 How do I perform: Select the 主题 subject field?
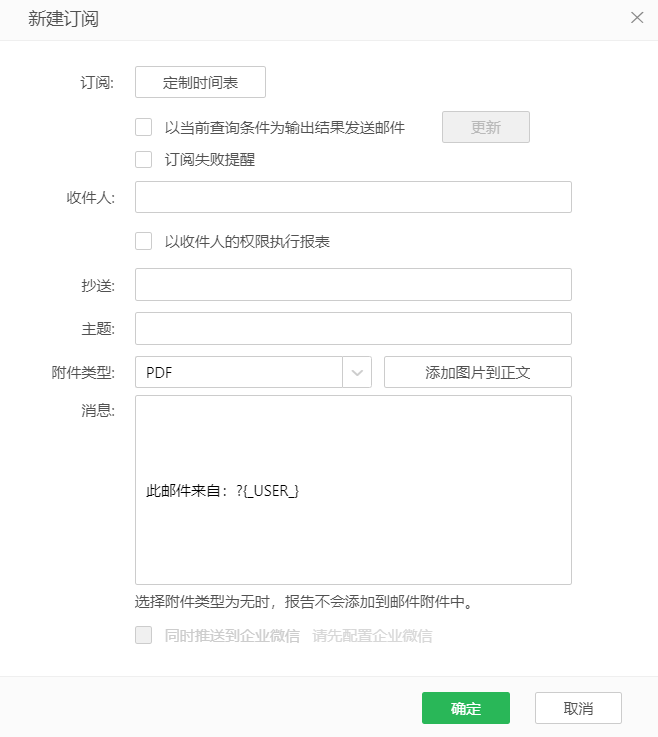pyautogui.click(x=353, y=329)
